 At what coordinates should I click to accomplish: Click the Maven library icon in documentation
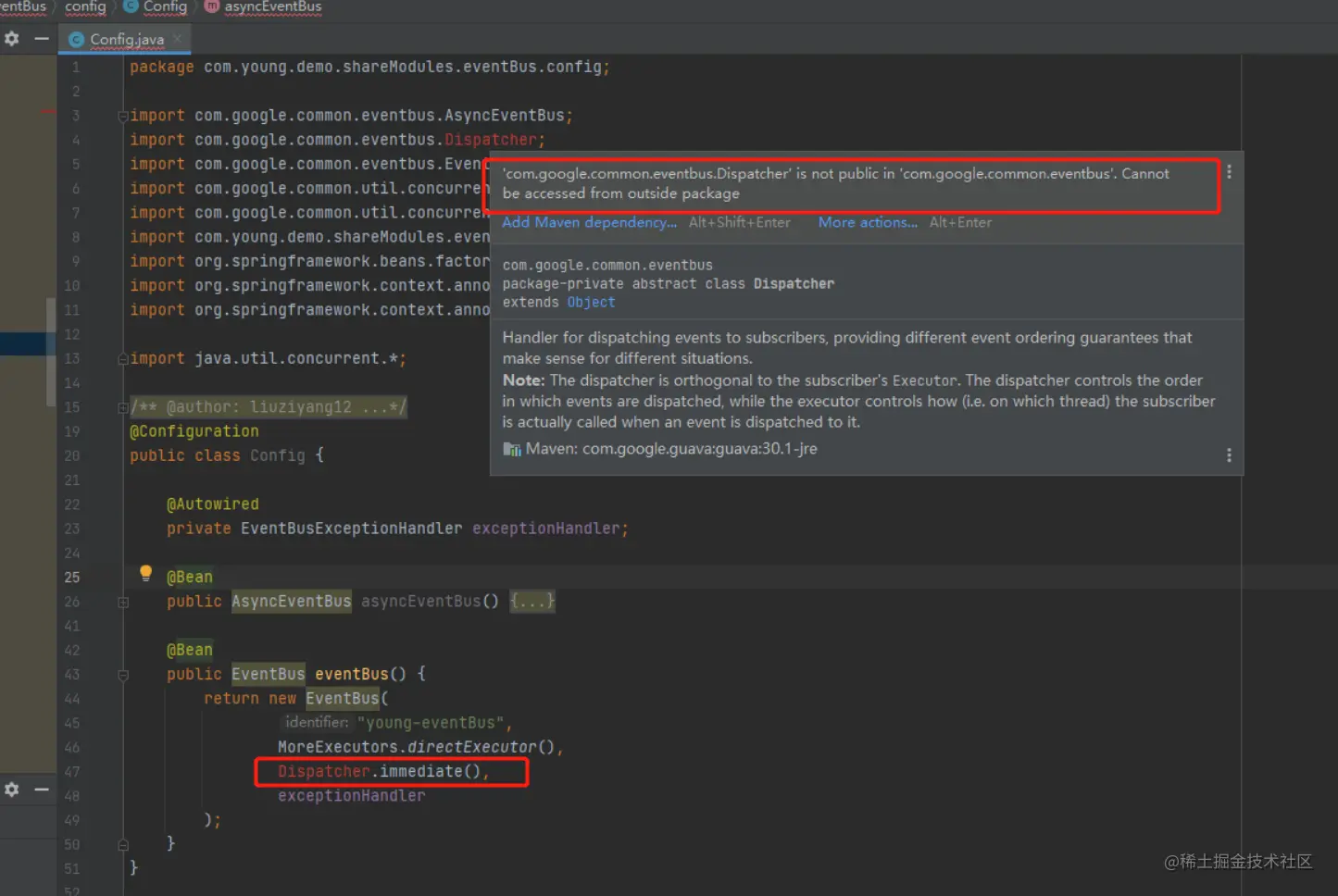[512, 449]
